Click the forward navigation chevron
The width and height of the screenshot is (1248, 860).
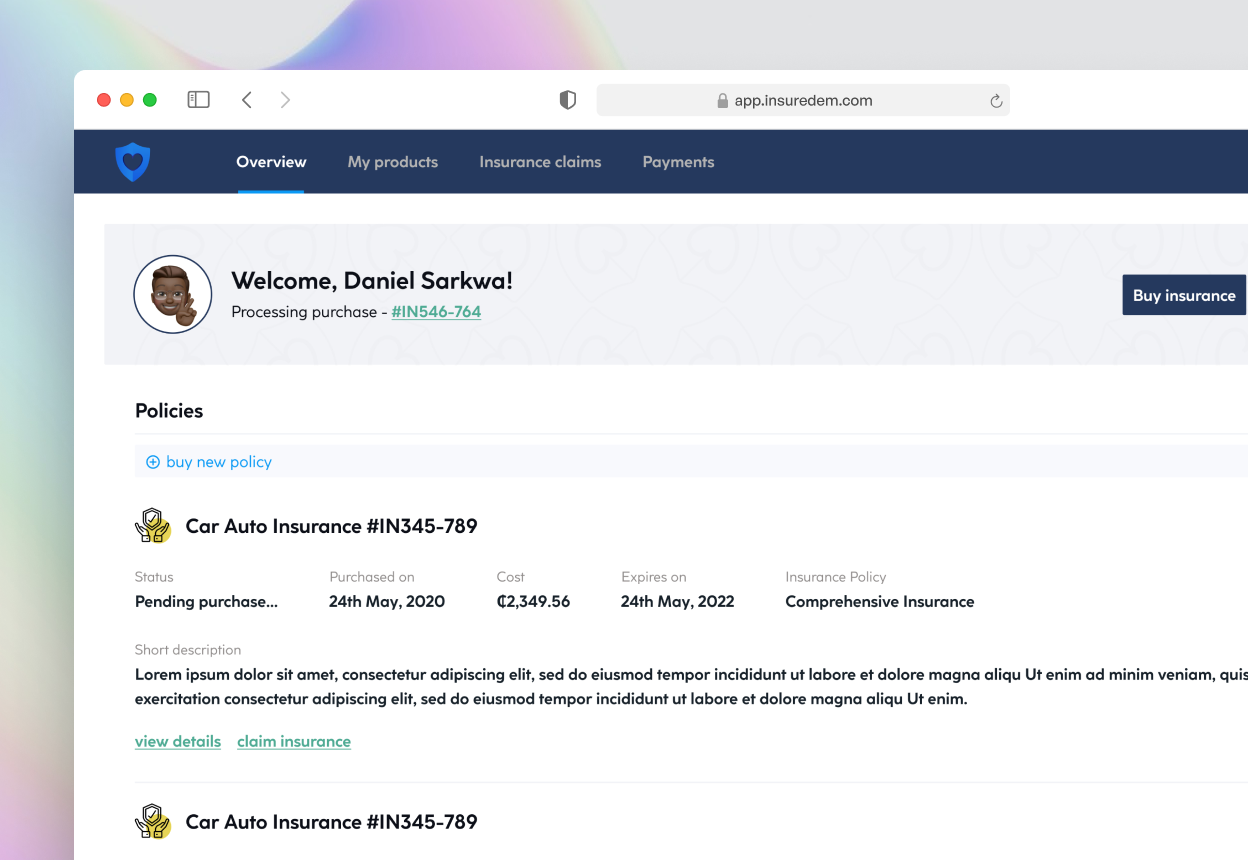(285, 99)
